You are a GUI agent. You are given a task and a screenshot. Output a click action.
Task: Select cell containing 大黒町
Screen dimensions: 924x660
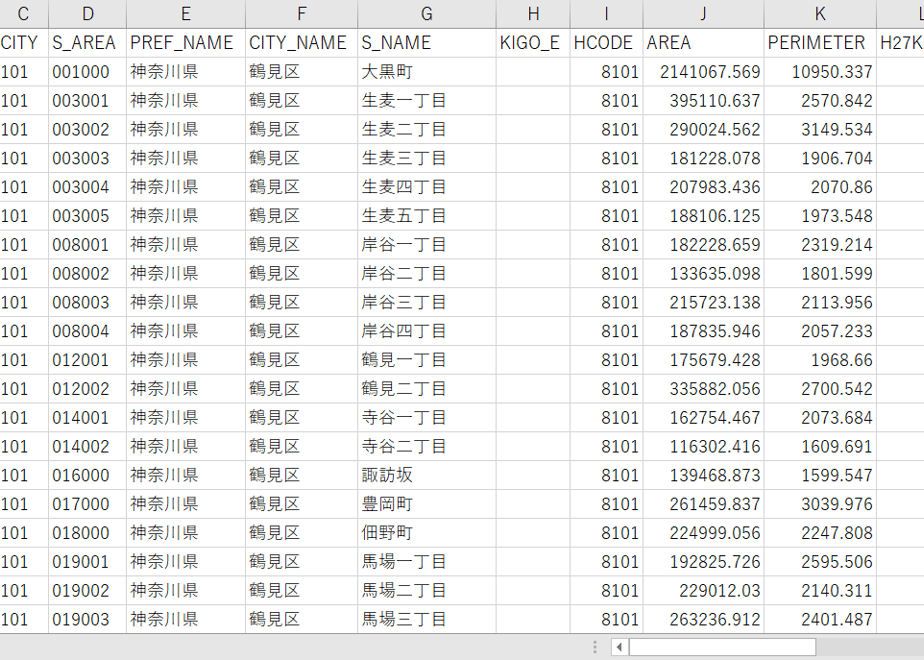coord(427,72)
